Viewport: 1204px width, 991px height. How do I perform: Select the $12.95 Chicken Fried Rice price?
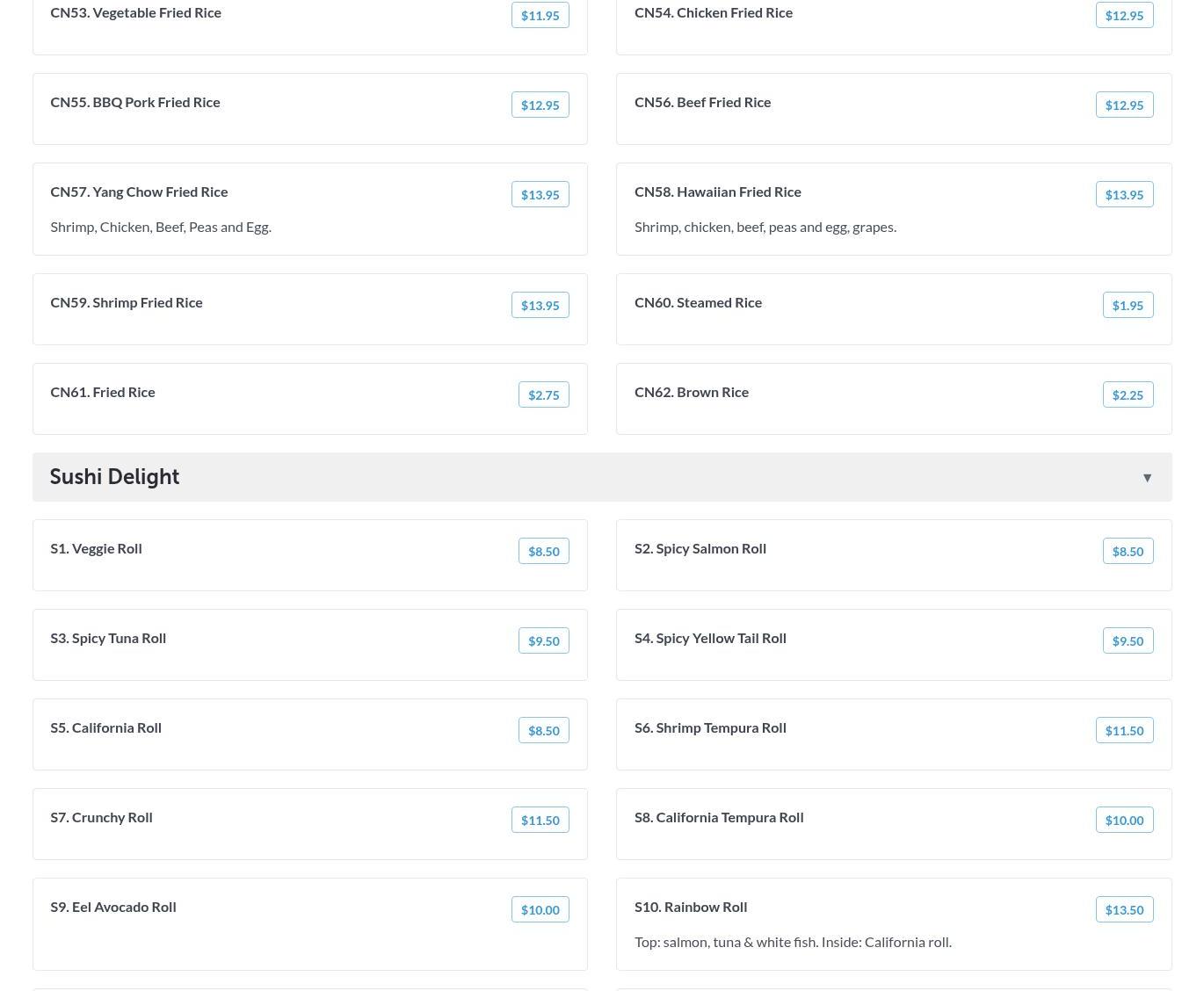(1124, 15)
